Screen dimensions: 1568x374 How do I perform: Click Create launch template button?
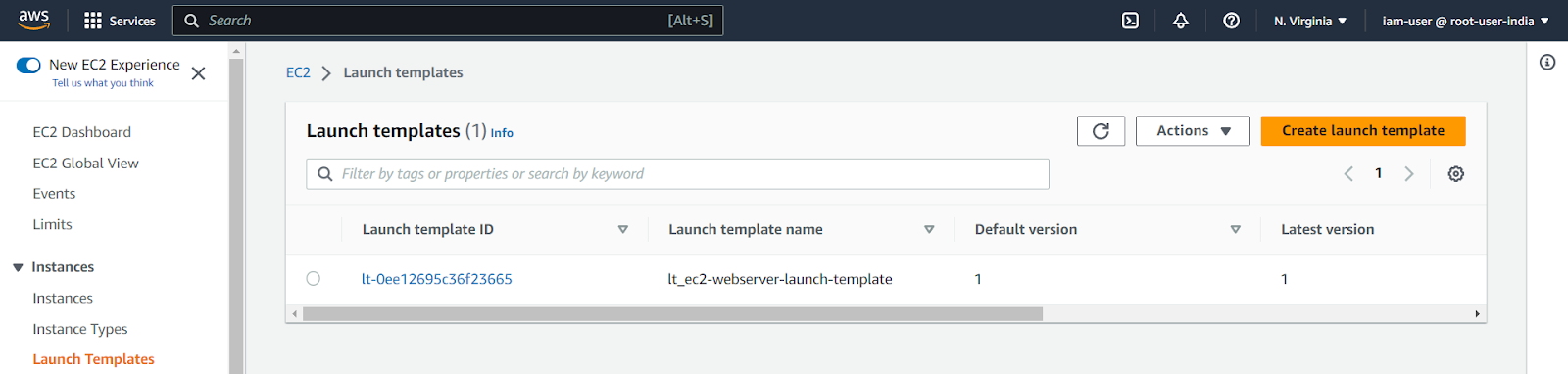[x=1363, y=131]
